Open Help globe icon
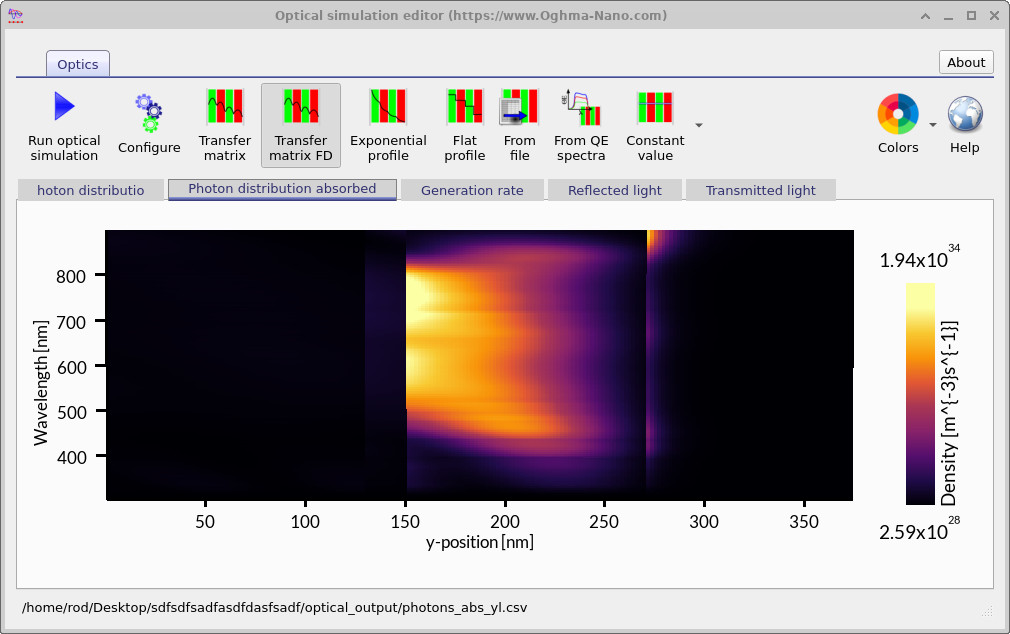Viewport: 1010px width, 634px height. 965,114
